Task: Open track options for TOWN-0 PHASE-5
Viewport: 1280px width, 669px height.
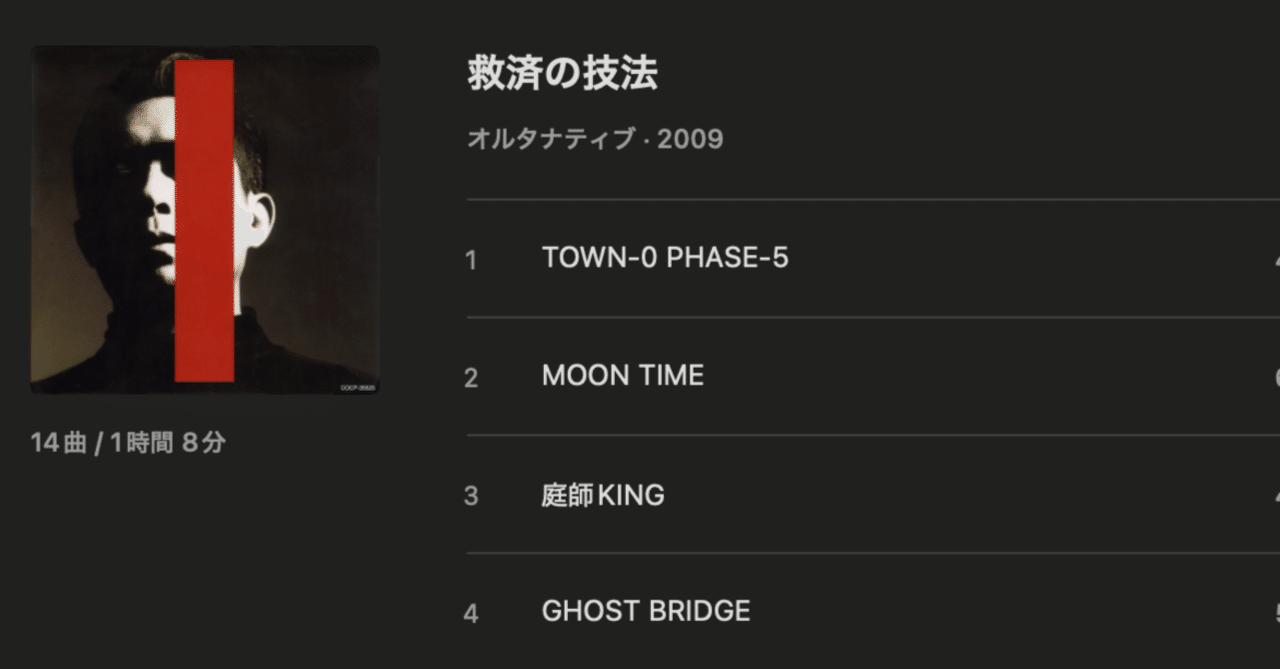Action: [1273, 257]
